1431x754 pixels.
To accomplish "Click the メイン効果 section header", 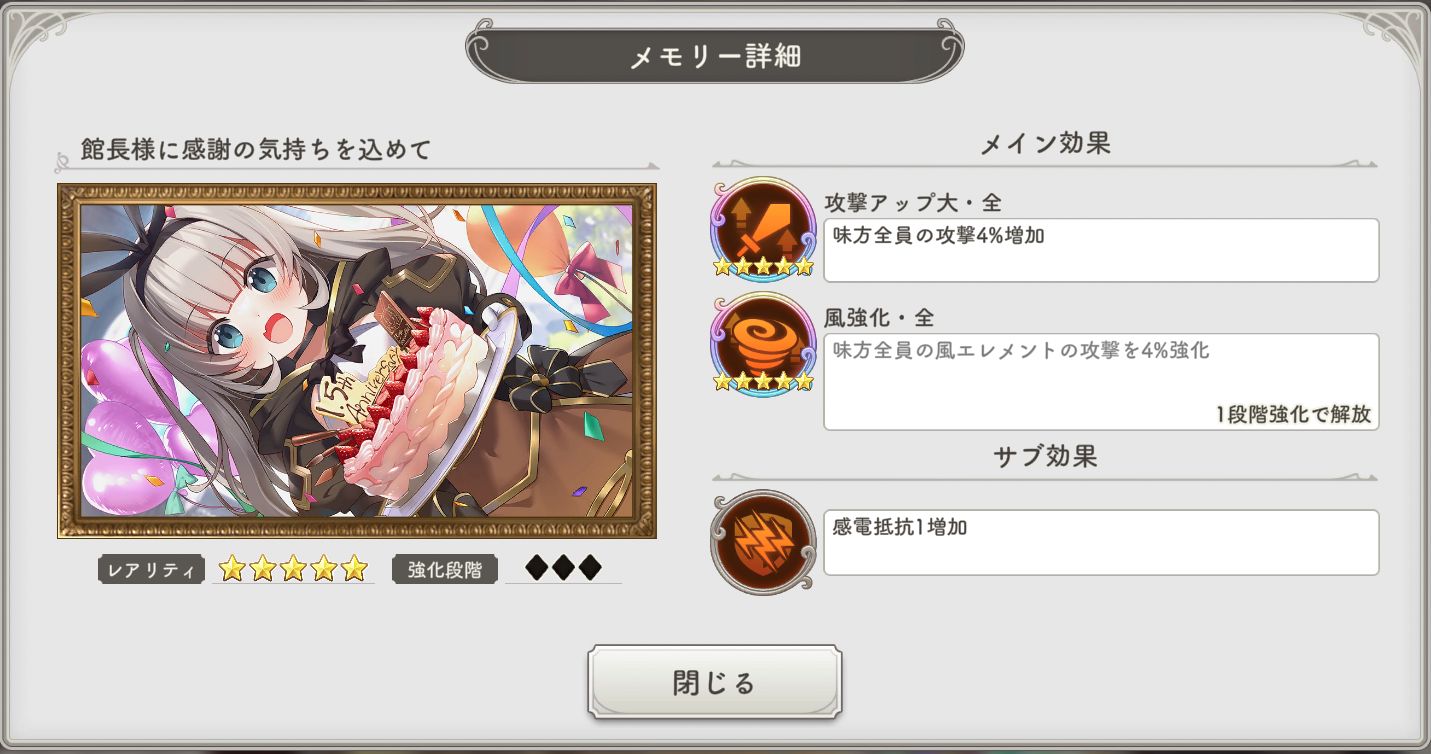I will [x=1045, y=144].
